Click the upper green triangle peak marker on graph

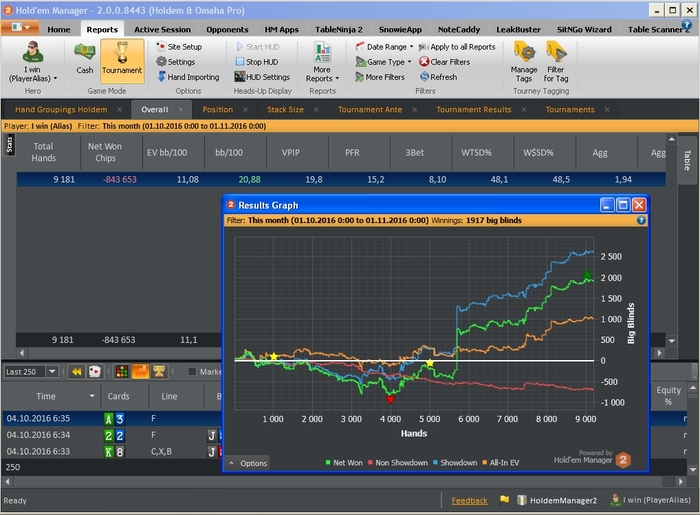[588, 275]
